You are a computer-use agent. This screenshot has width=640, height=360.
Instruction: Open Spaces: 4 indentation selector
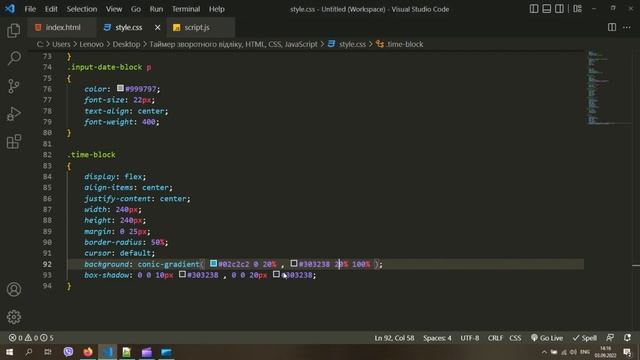pyautogui.click(x=437, y=338)
